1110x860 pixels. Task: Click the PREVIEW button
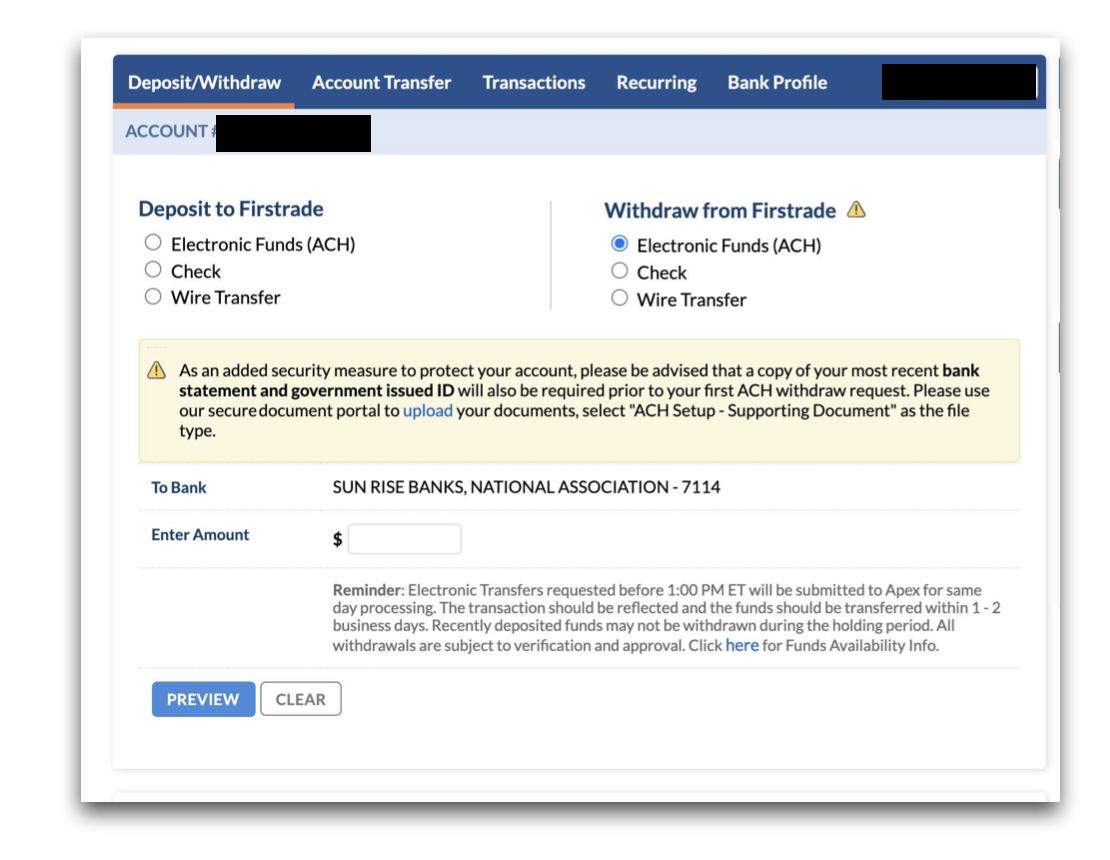[x=203, y=699]
